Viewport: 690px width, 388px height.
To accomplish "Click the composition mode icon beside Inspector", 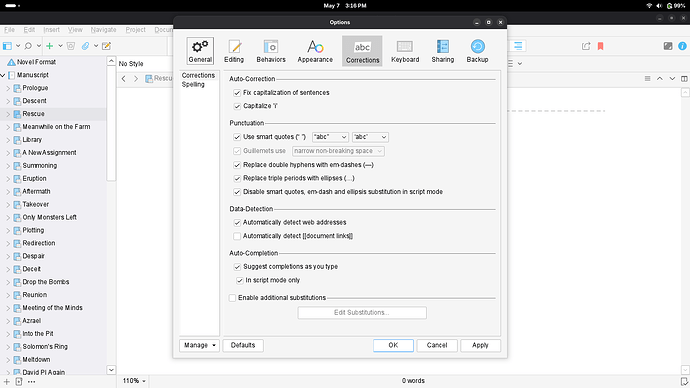I will tap(668, 46).
